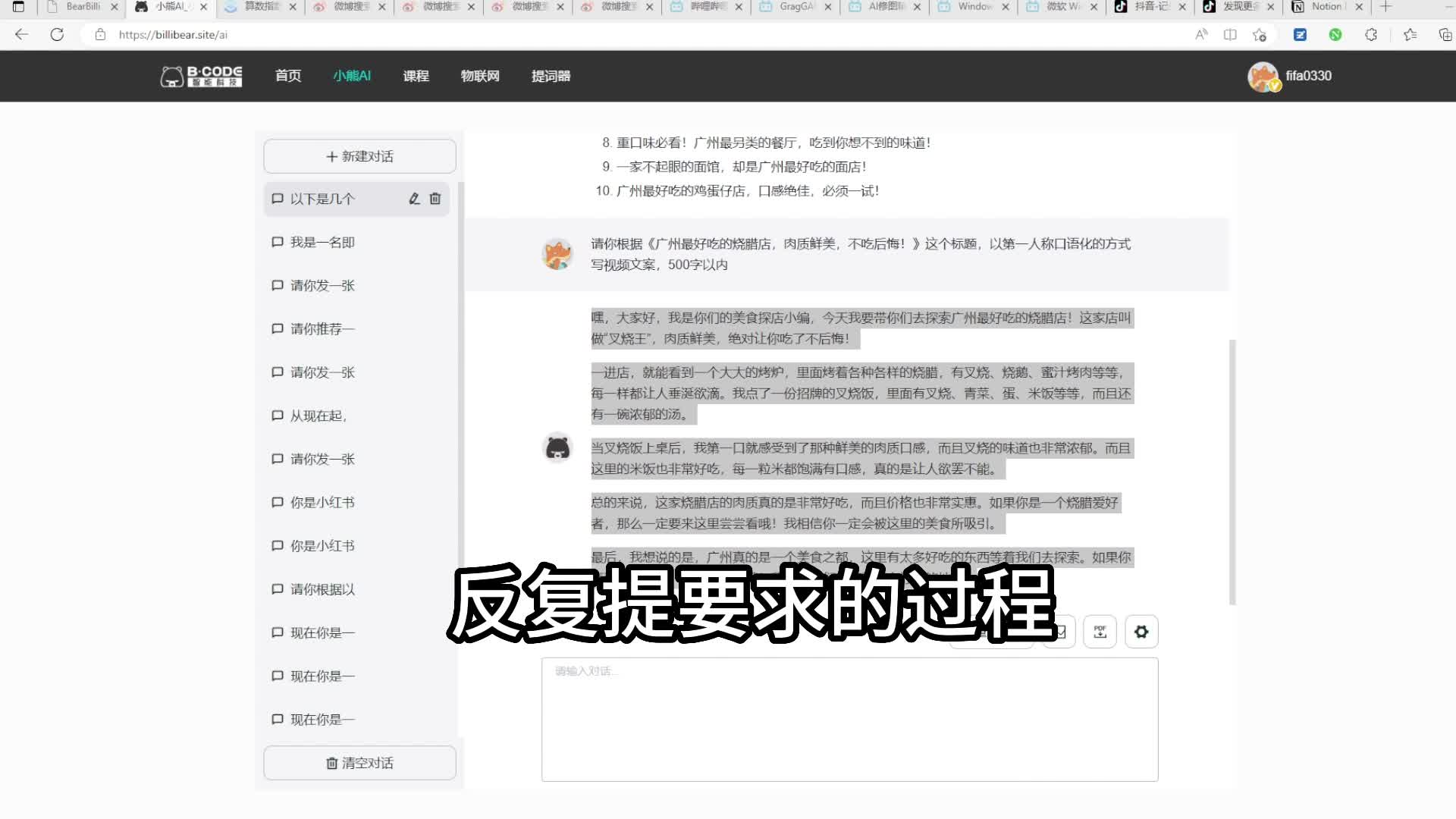Image resolution: width=1456 pixels, height=819 pixels.
Task: Click the chat message input box
Action: [x=849, y=719]
